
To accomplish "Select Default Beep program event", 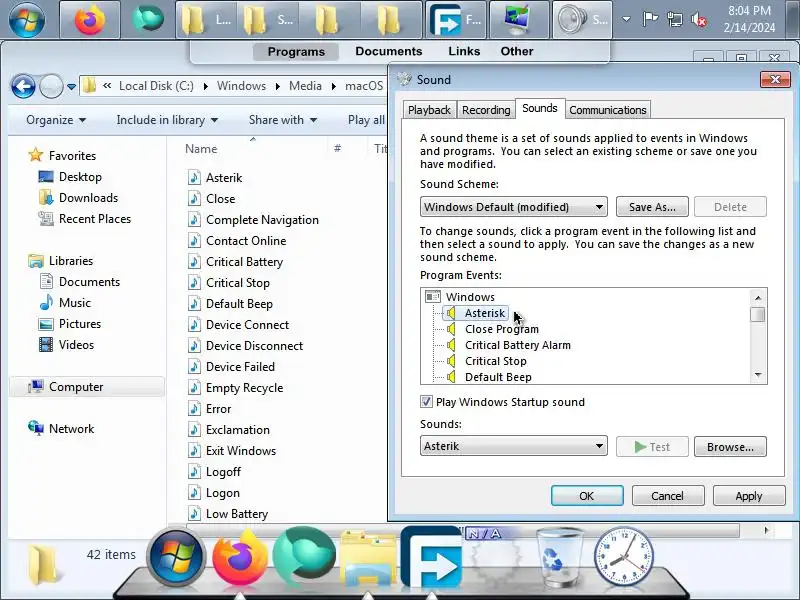I will (x=498, y=377).
